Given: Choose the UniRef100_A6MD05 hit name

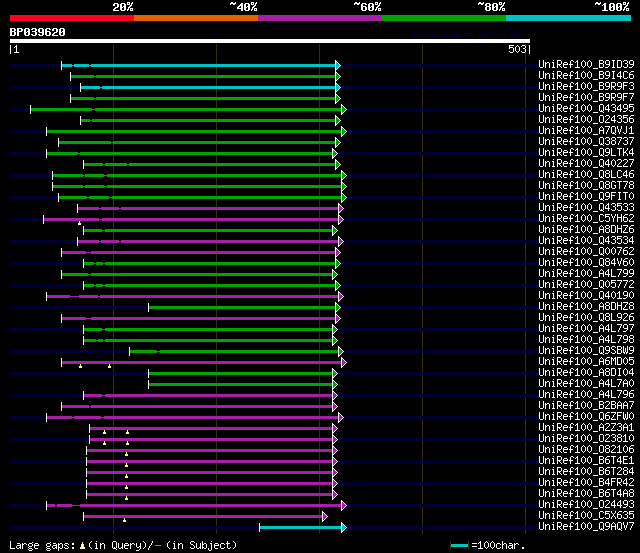Looking at the screenshot, I should [x=586, y=362].
